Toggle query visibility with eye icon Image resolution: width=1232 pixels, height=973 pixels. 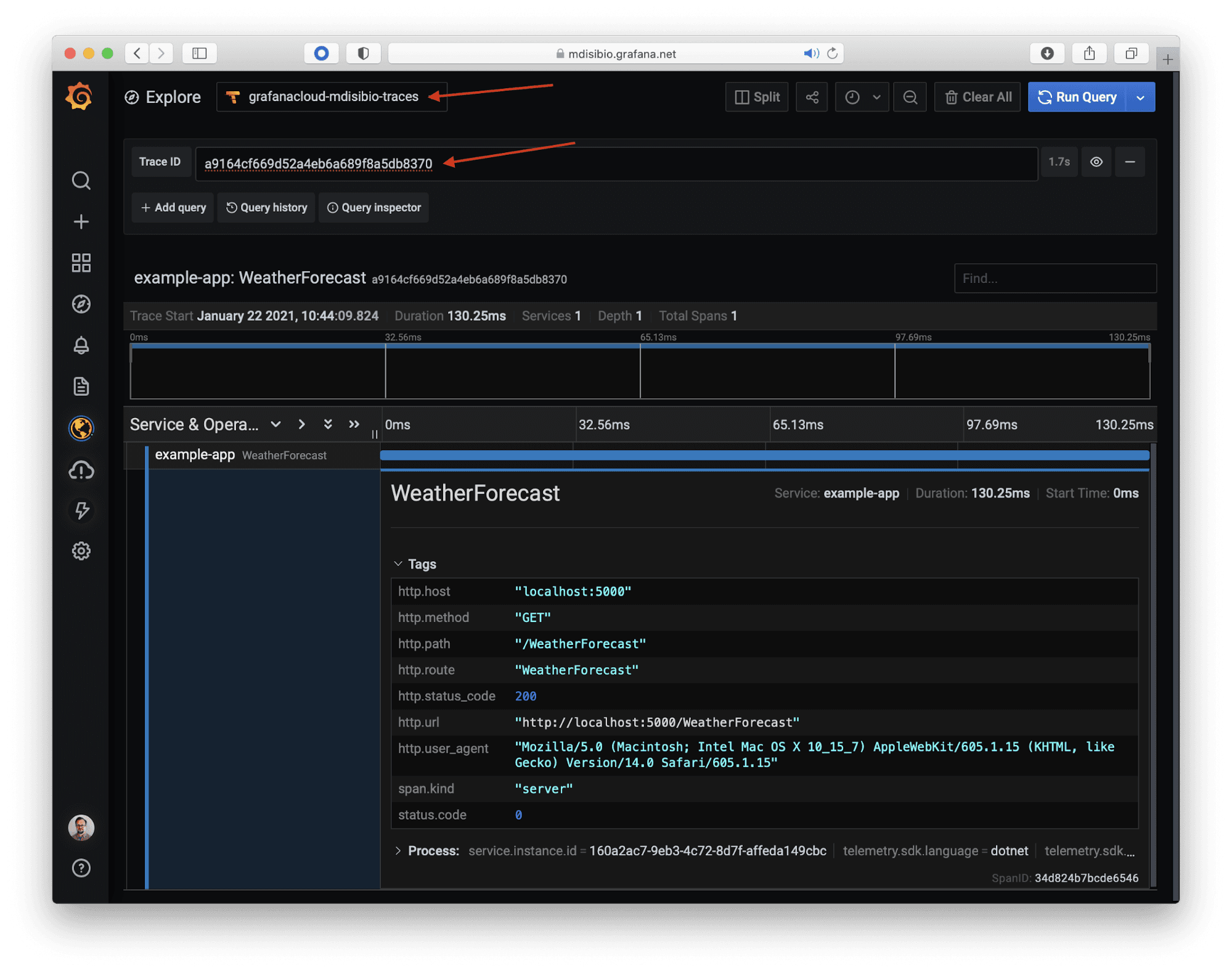(x=1096, y=162)
